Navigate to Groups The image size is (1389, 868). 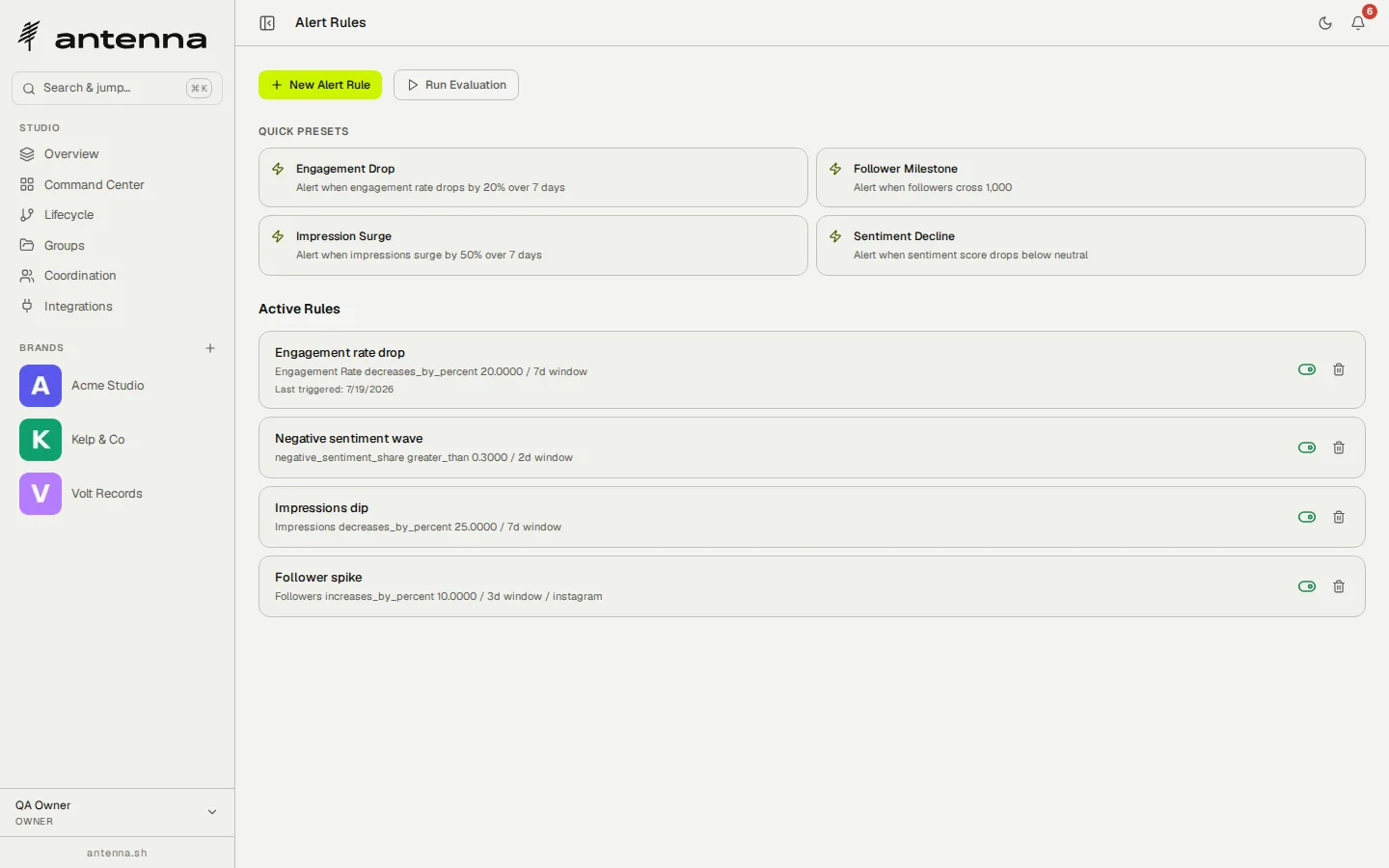117,245
